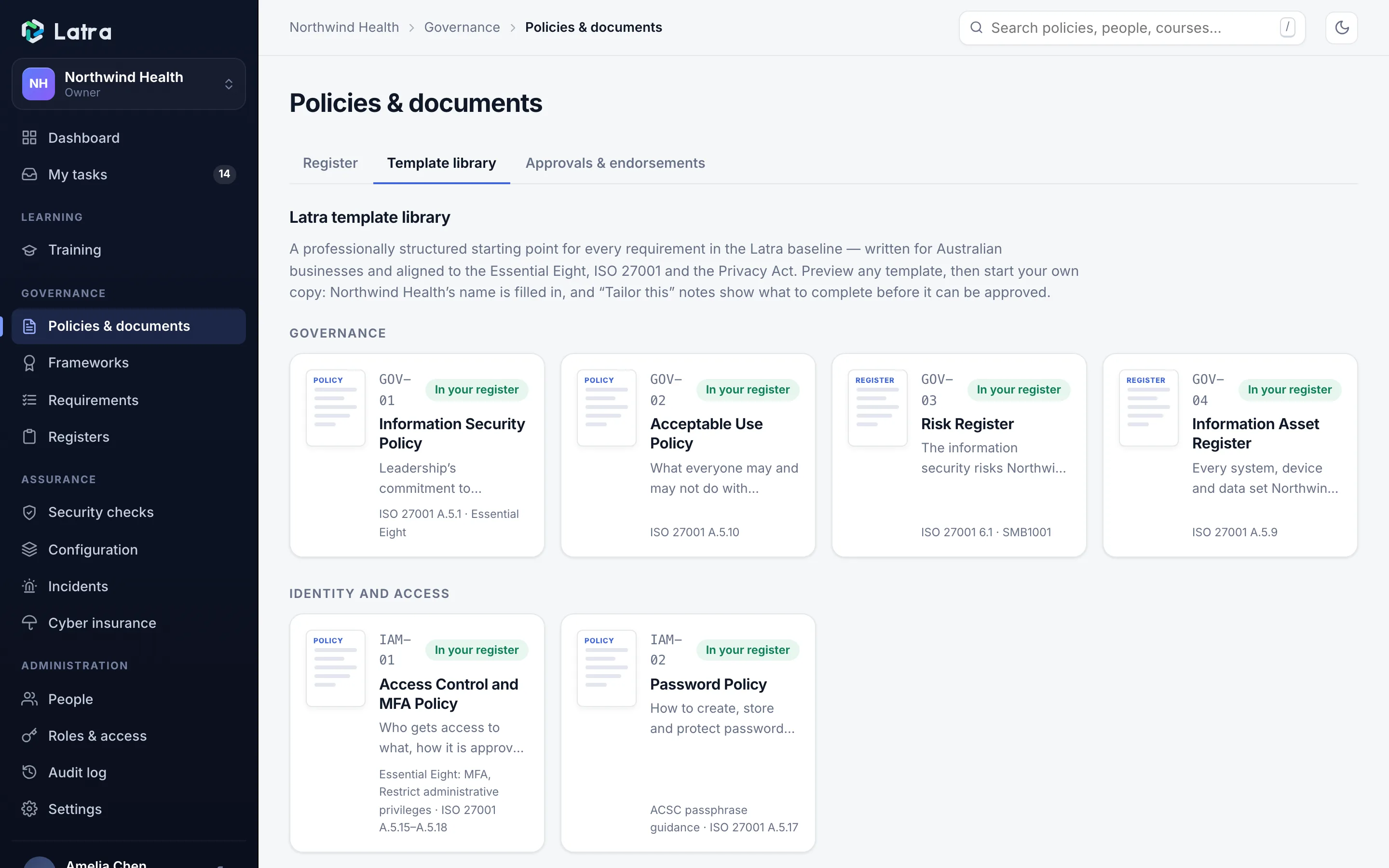
Task: Focus the Search policies, people, courses field
Action: (1132, 27)
